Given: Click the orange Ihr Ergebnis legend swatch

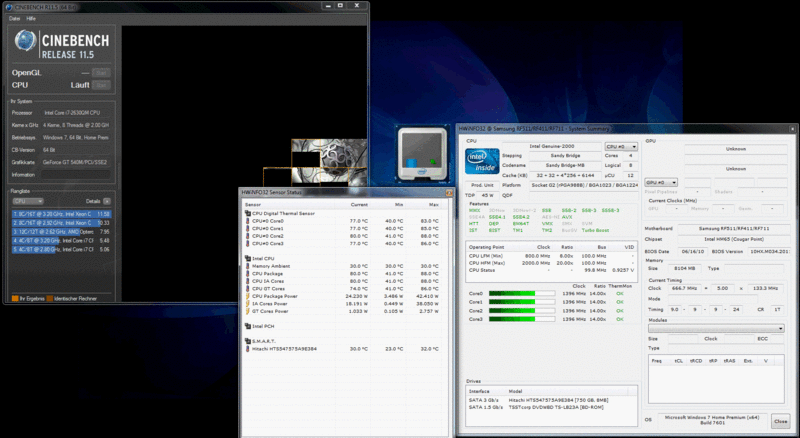Looking at the screenshot, I should point(15,299).
